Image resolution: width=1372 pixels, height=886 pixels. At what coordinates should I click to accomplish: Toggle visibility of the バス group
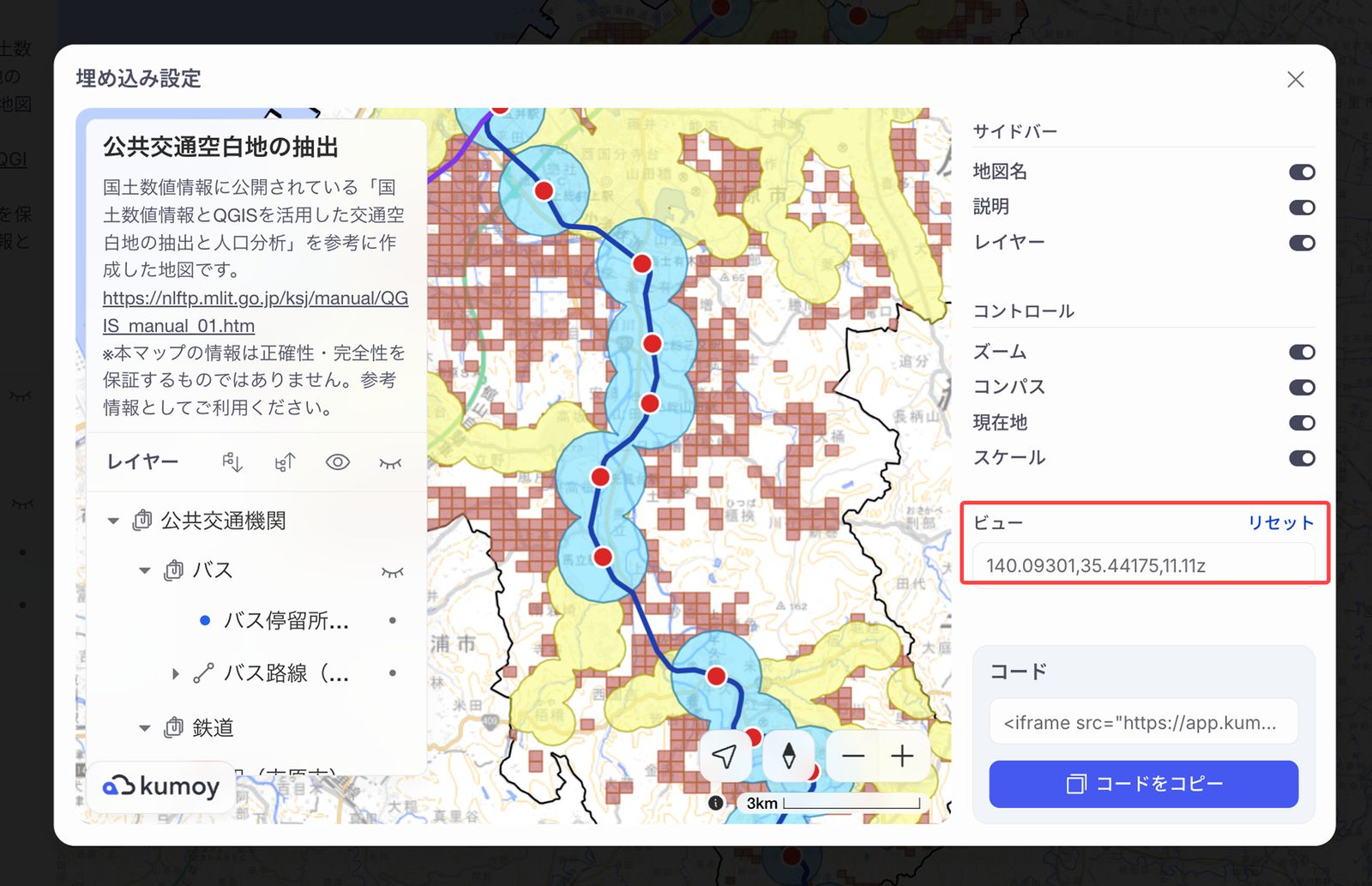[x=393, y=572]
